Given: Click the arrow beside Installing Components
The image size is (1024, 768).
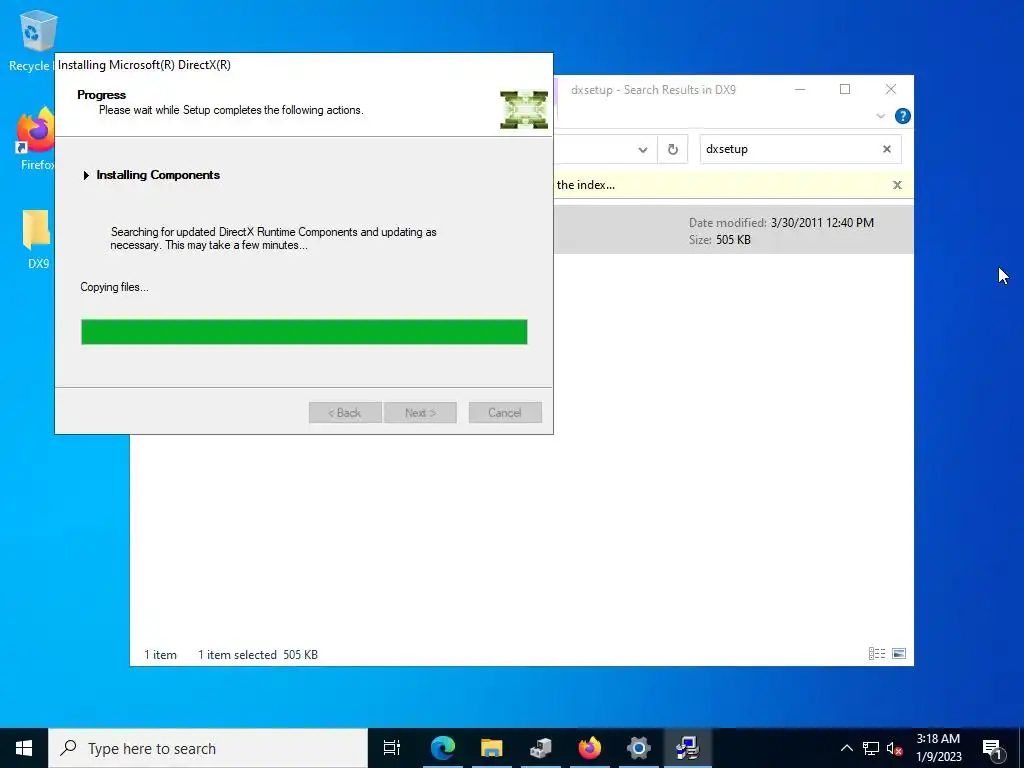Looking at the screenshot, I should coord(86,175).
